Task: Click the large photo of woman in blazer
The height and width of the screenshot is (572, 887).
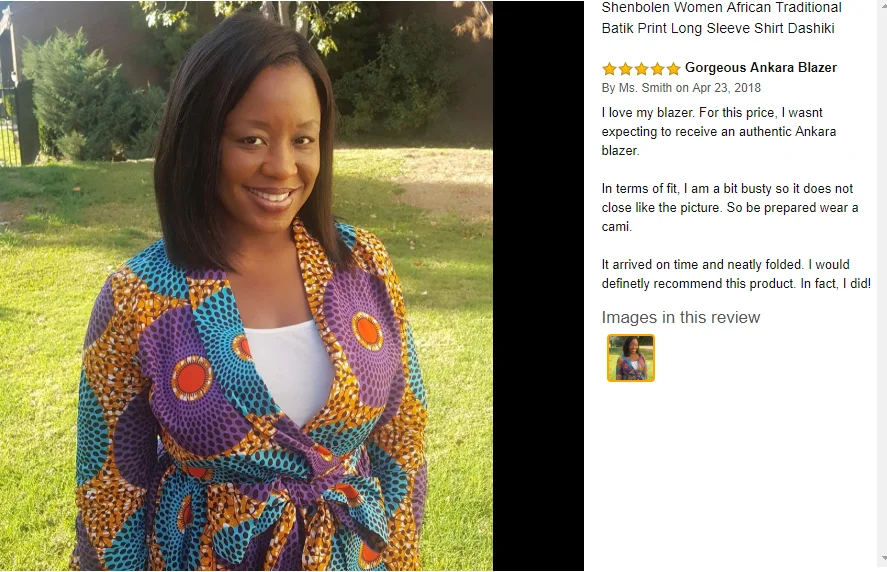Action: click(x=246, y=286)
